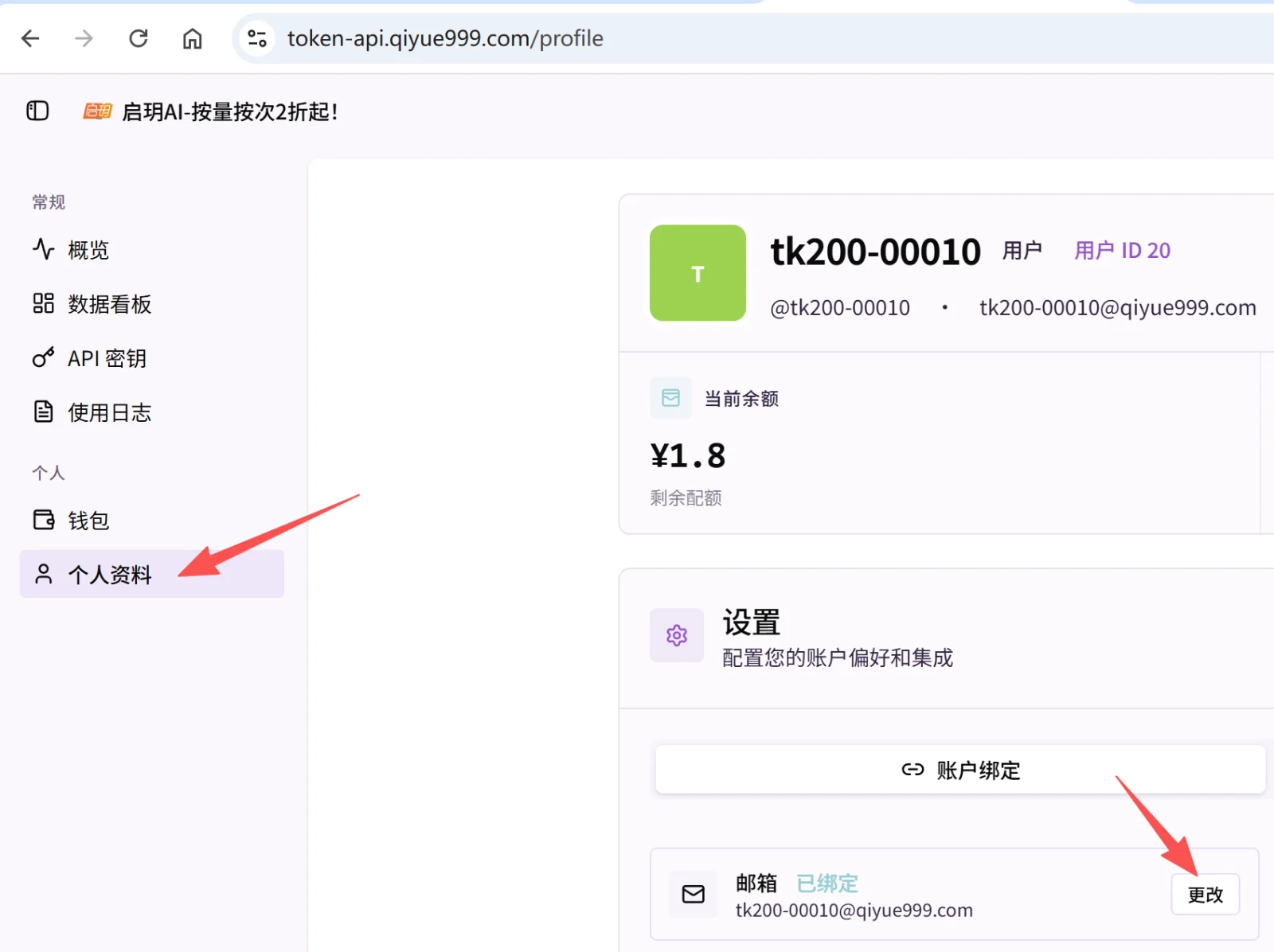1274x952 pixels.
Task: Click the 启玥AI logo icon
Action: (x=97, y=111)
